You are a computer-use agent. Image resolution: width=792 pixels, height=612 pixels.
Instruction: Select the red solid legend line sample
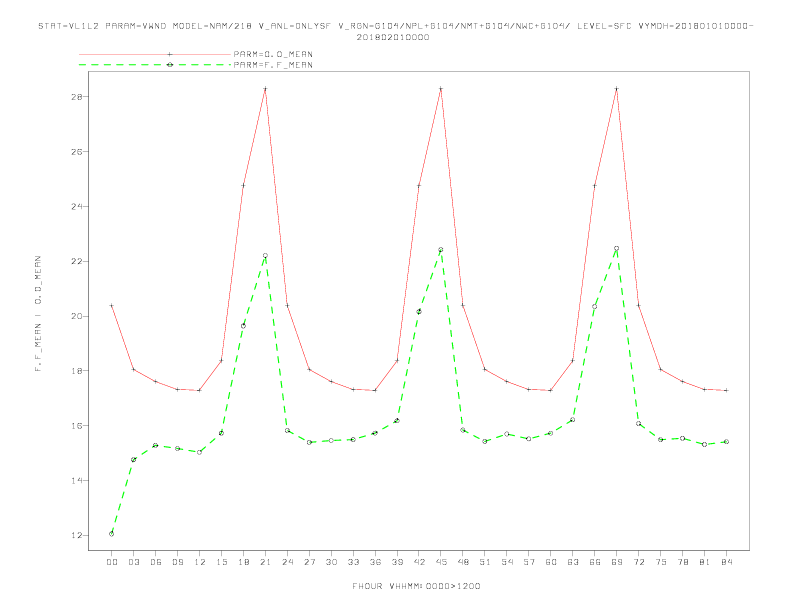click(x=155, y=54)
